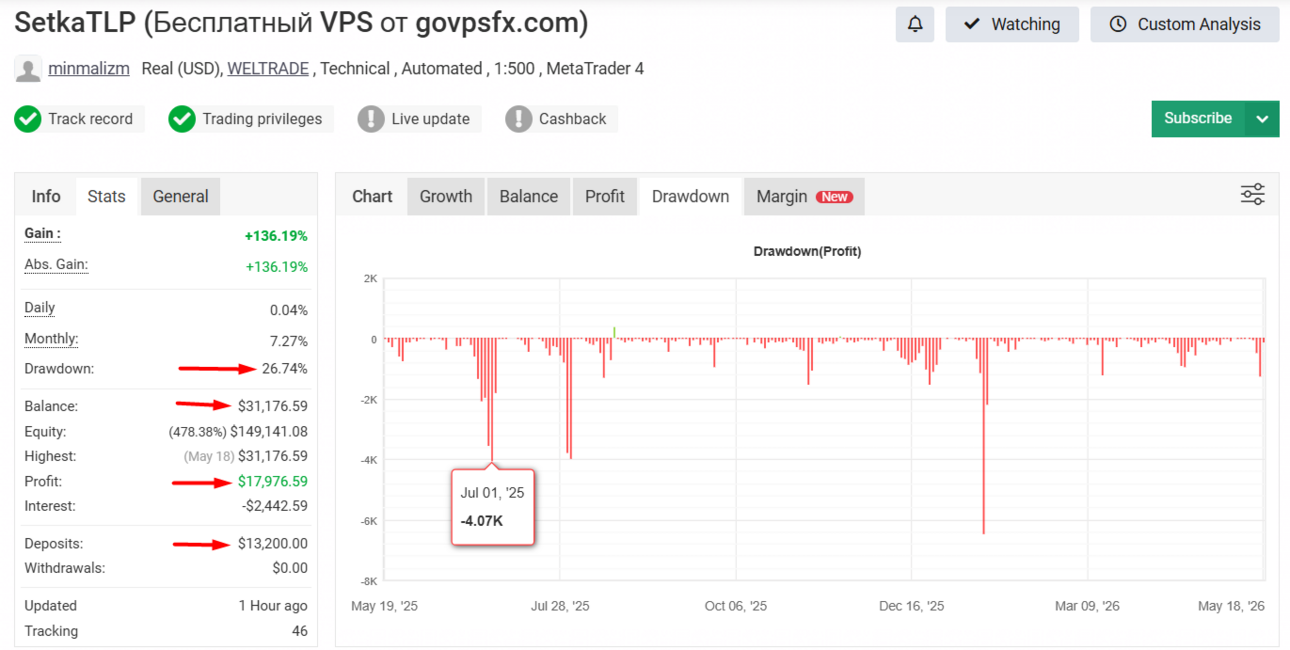The image size is (1290, 650).
Task: Click the small green positive bar on chart
Action: click(614, 332)
